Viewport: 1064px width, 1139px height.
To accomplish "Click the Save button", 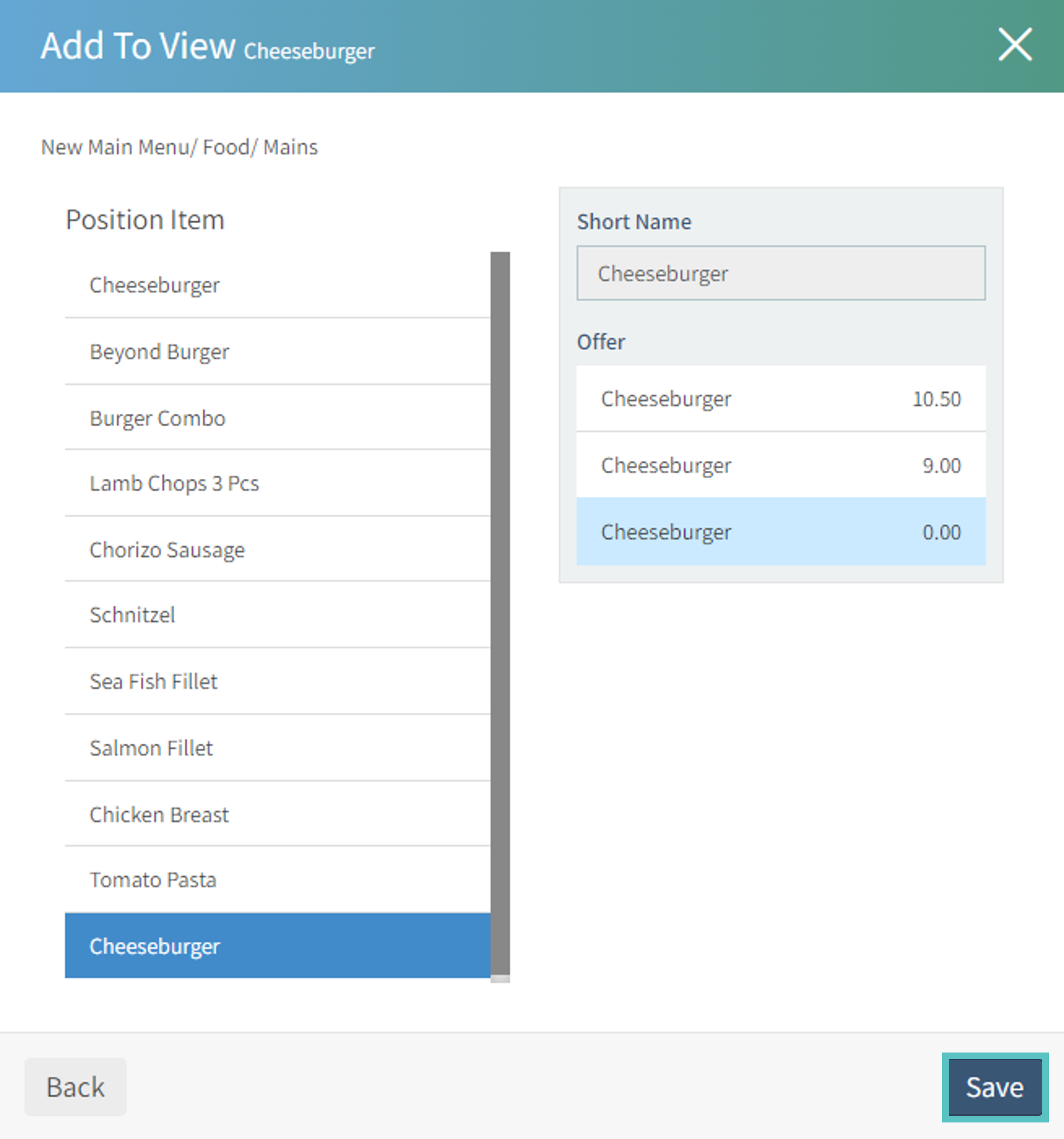I will click(x=995, y=1087).
